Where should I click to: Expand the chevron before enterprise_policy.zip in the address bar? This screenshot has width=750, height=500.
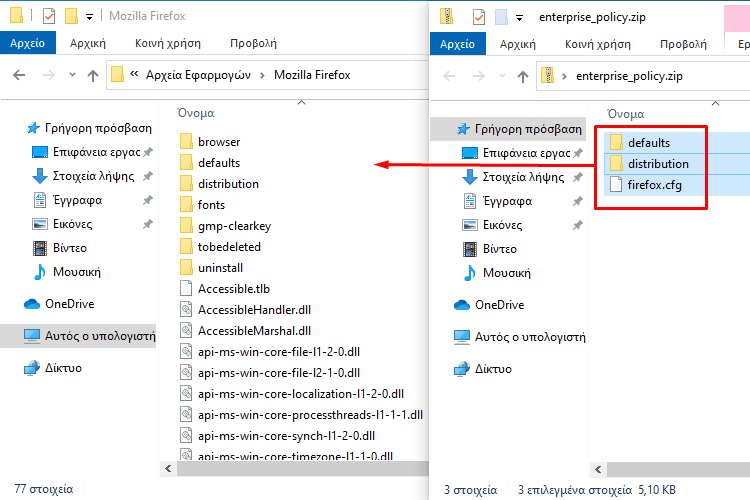click(x=564, y=76)
